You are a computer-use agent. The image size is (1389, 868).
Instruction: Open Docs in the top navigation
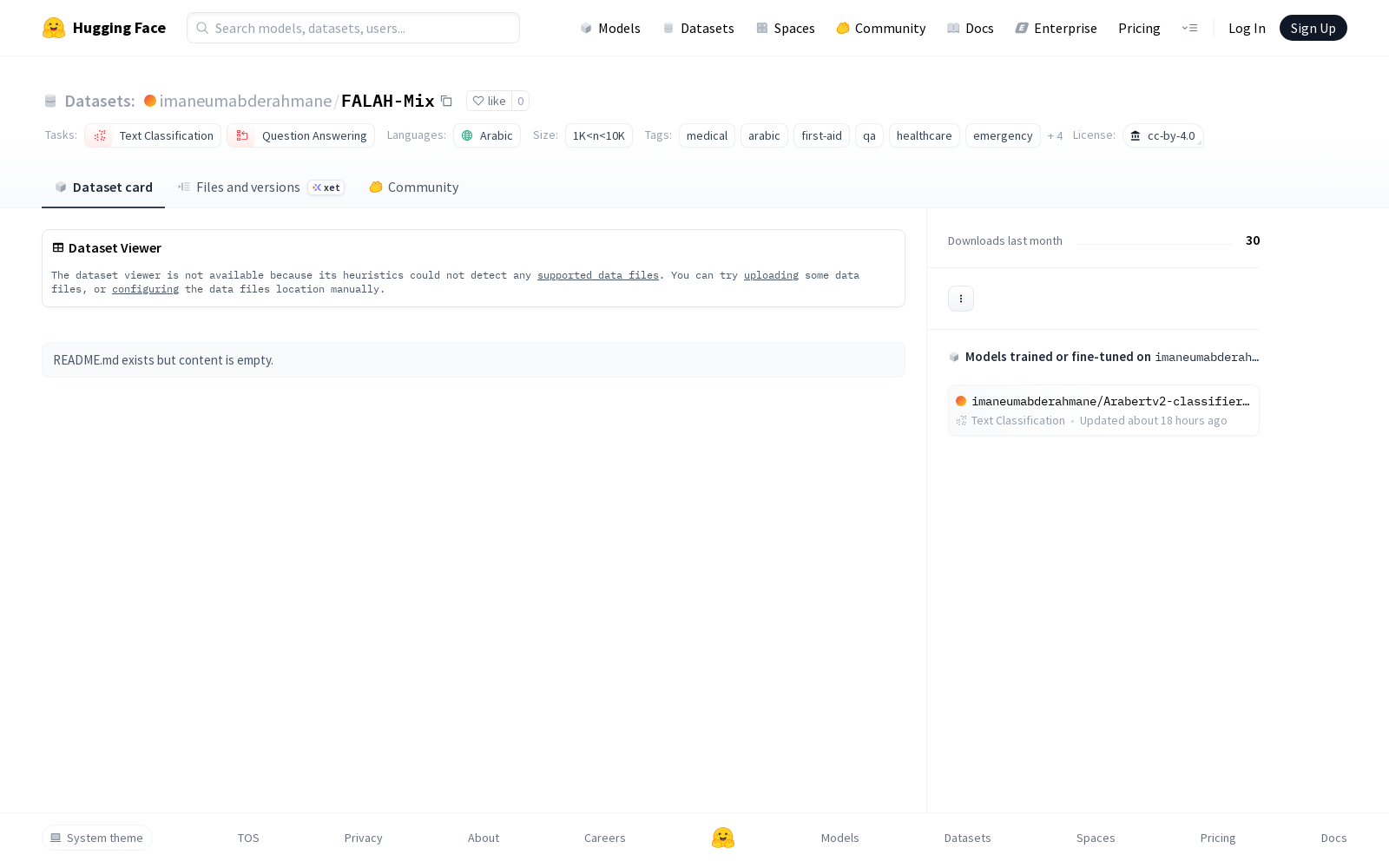tap(971, 28)
